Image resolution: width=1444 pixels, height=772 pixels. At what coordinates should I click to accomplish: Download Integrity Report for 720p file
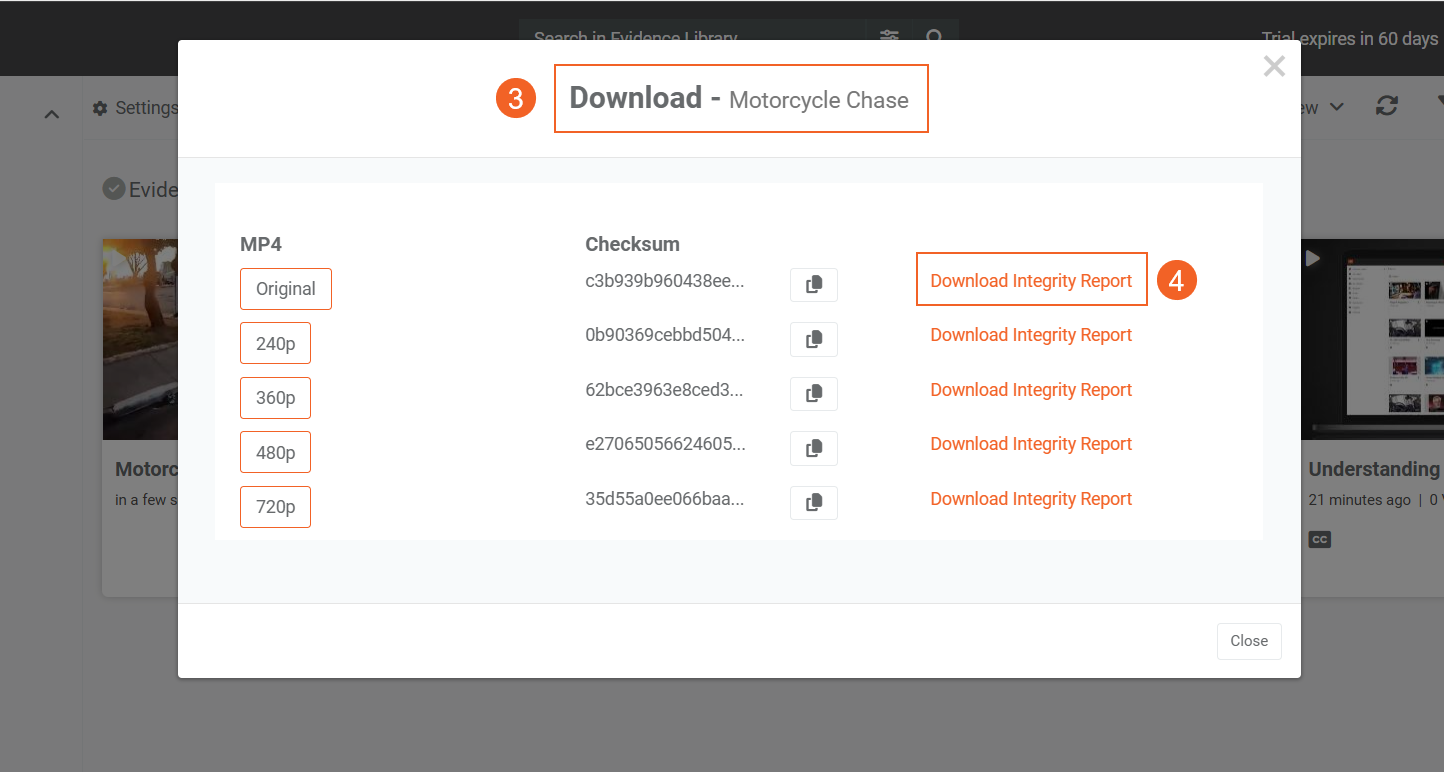coord(1030,499)
